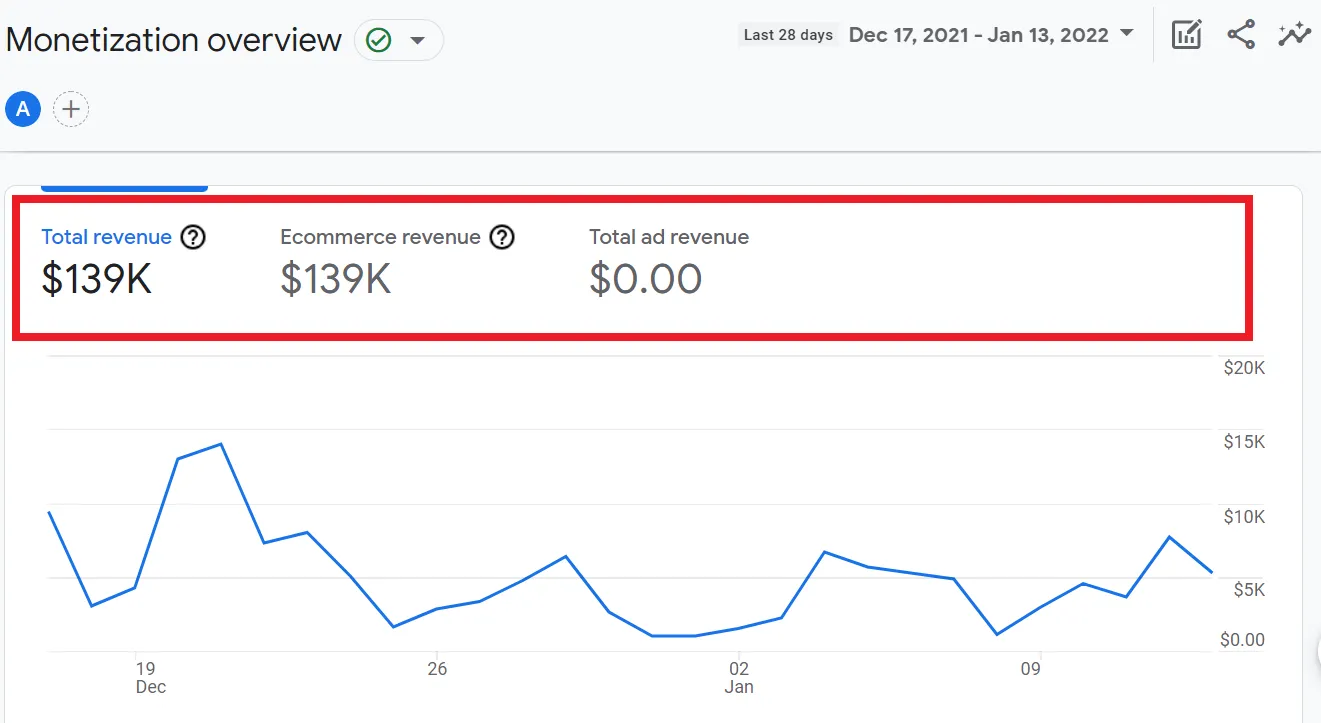The height and width of the screenshot is (723, 1321).
Task: Click the 'Last 28 days' label
Action: [788, 35]
